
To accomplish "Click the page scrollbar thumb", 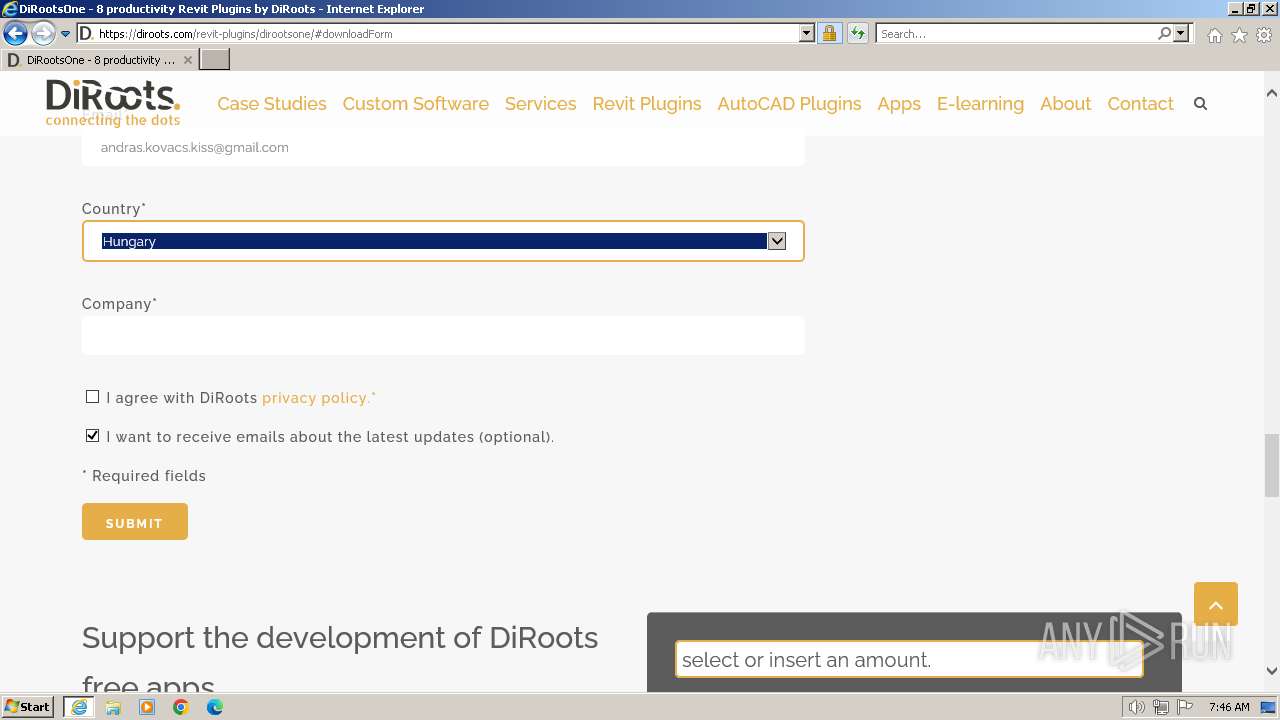I will [x=1272, y=465].
